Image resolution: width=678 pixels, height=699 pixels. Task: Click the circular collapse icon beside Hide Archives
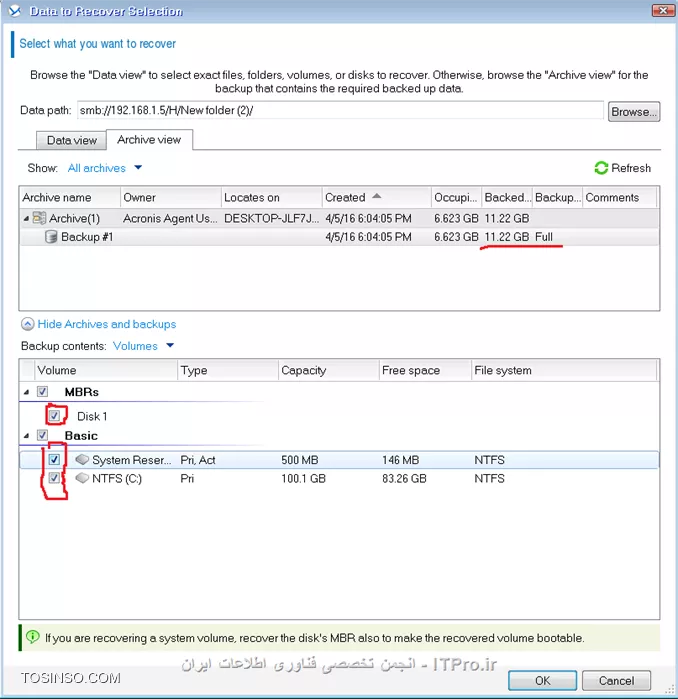(28, 324)
